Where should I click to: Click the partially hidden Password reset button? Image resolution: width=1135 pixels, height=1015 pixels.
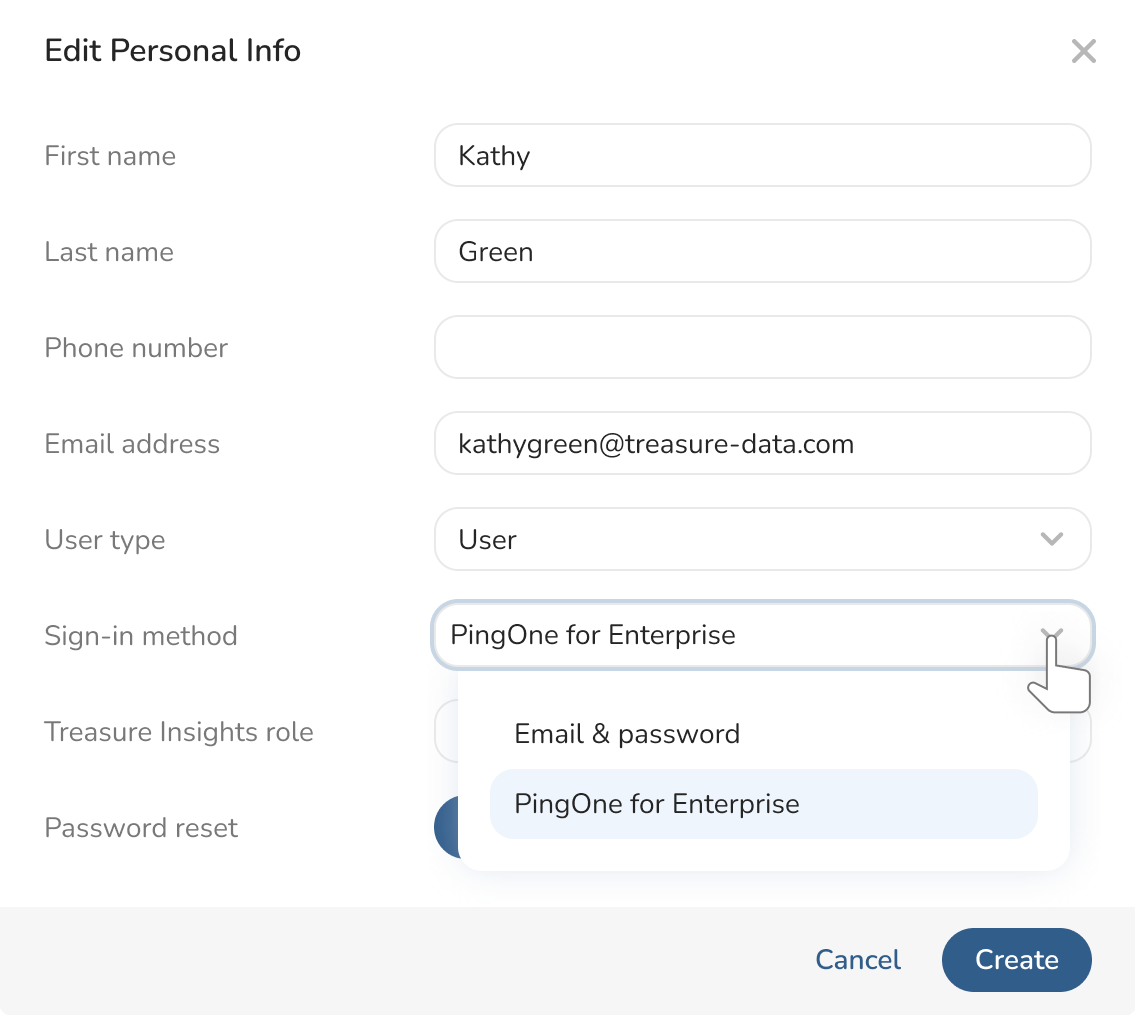tap(446, 828)
